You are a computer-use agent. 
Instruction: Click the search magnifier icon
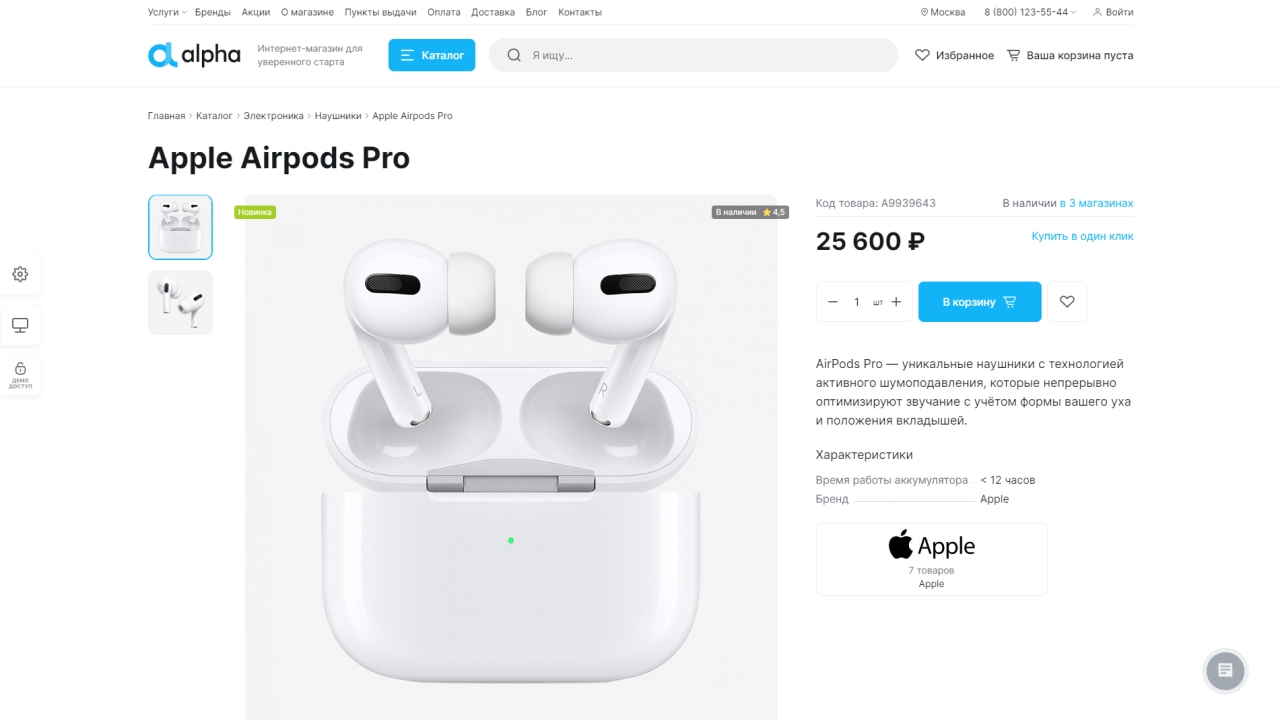514,55
